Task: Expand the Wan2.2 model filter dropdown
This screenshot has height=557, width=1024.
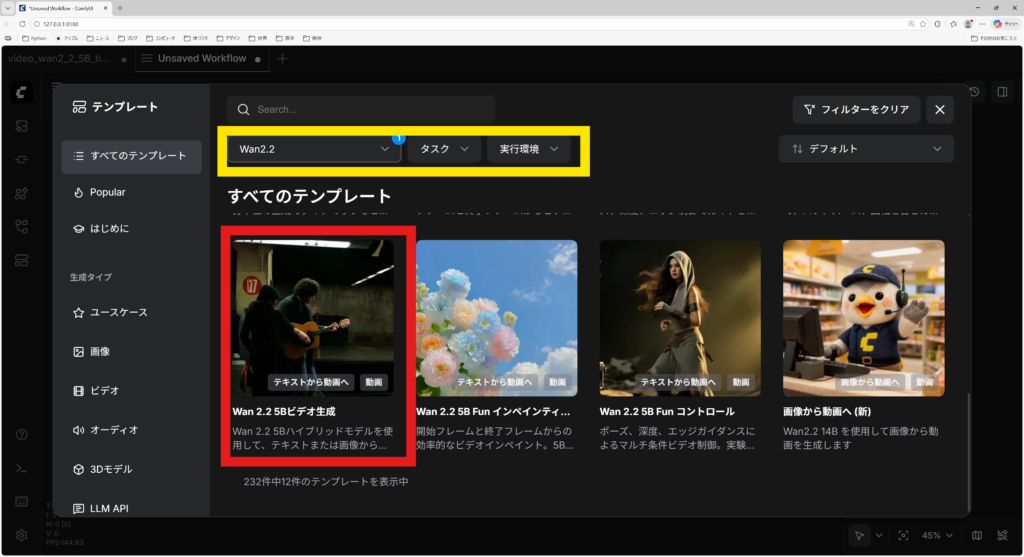Action: [x=313, y=149]
